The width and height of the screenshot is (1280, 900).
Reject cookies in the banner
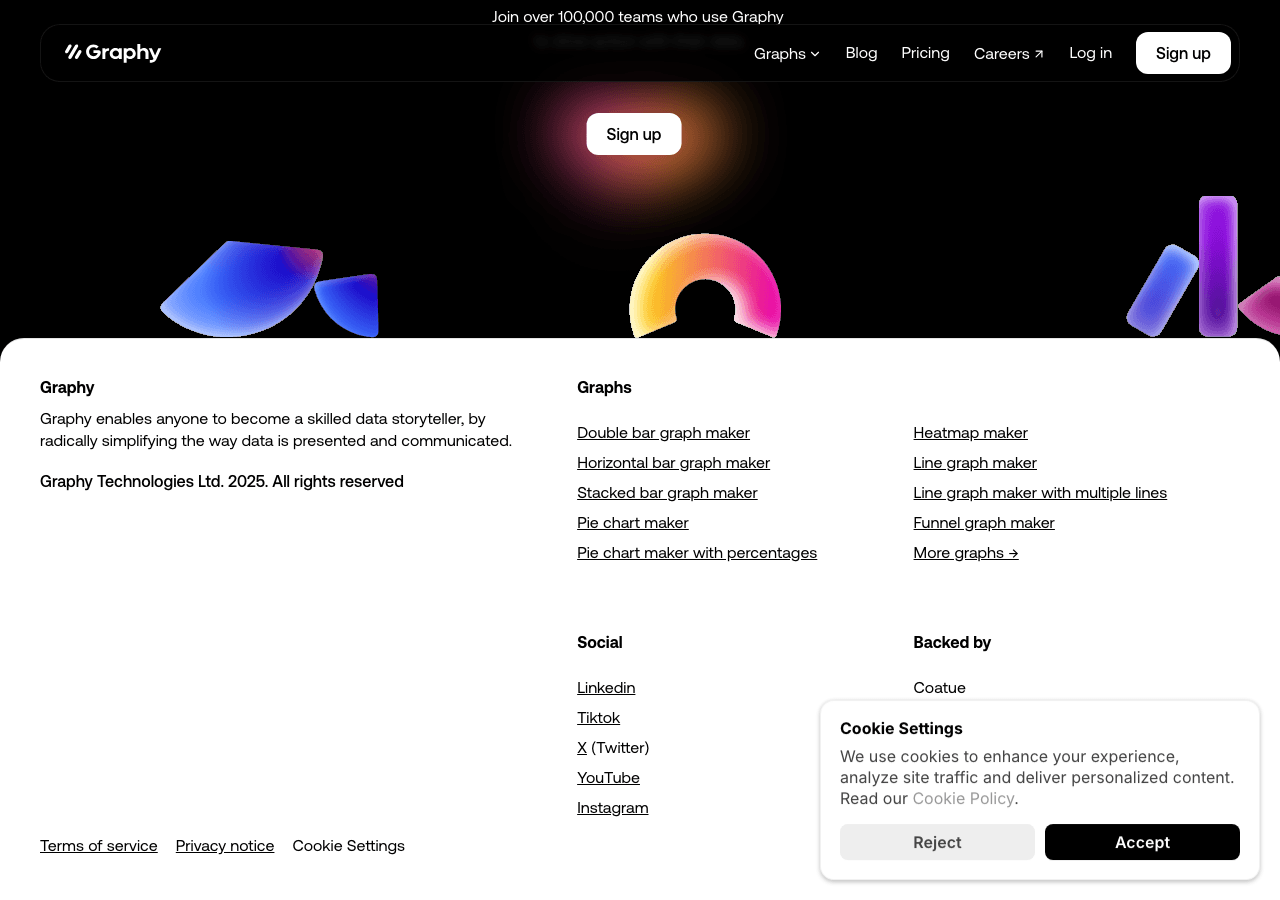[x=937, y=842]
